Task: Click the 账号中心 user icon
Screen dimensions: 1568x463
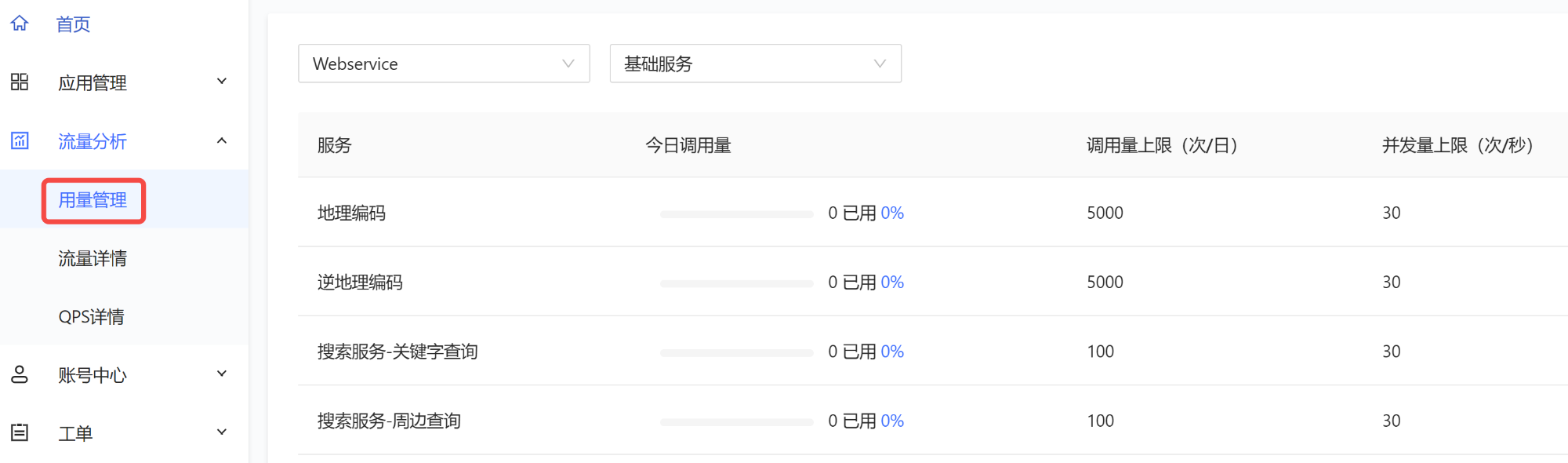Action: click(20, 374)
